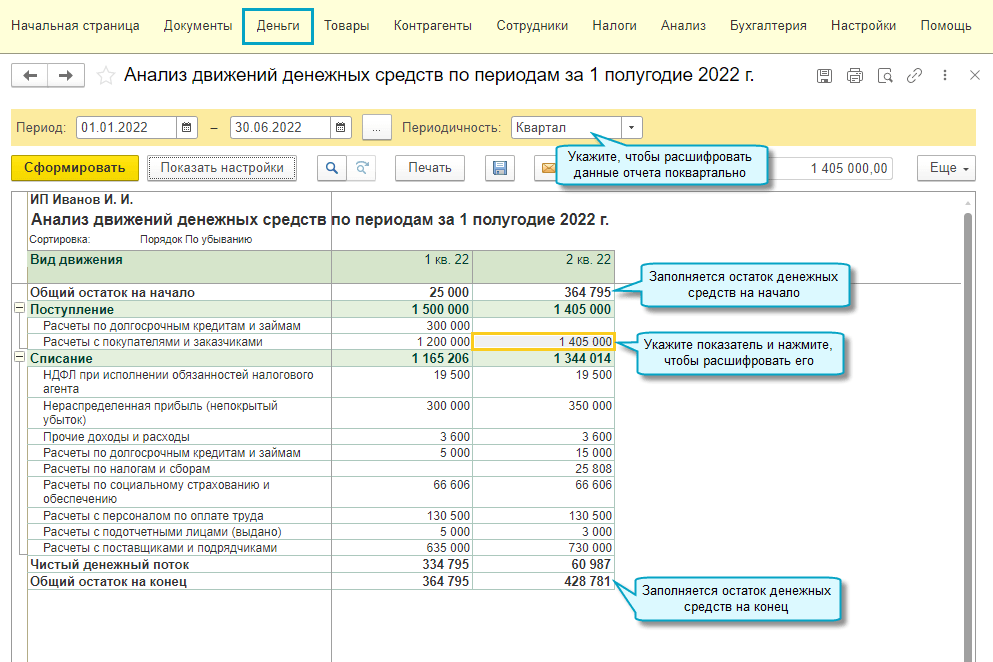Open the Периодичность dropdown arrow
Image resolution: width=993 pixels, height=662 pixels.
coord(631,128)
